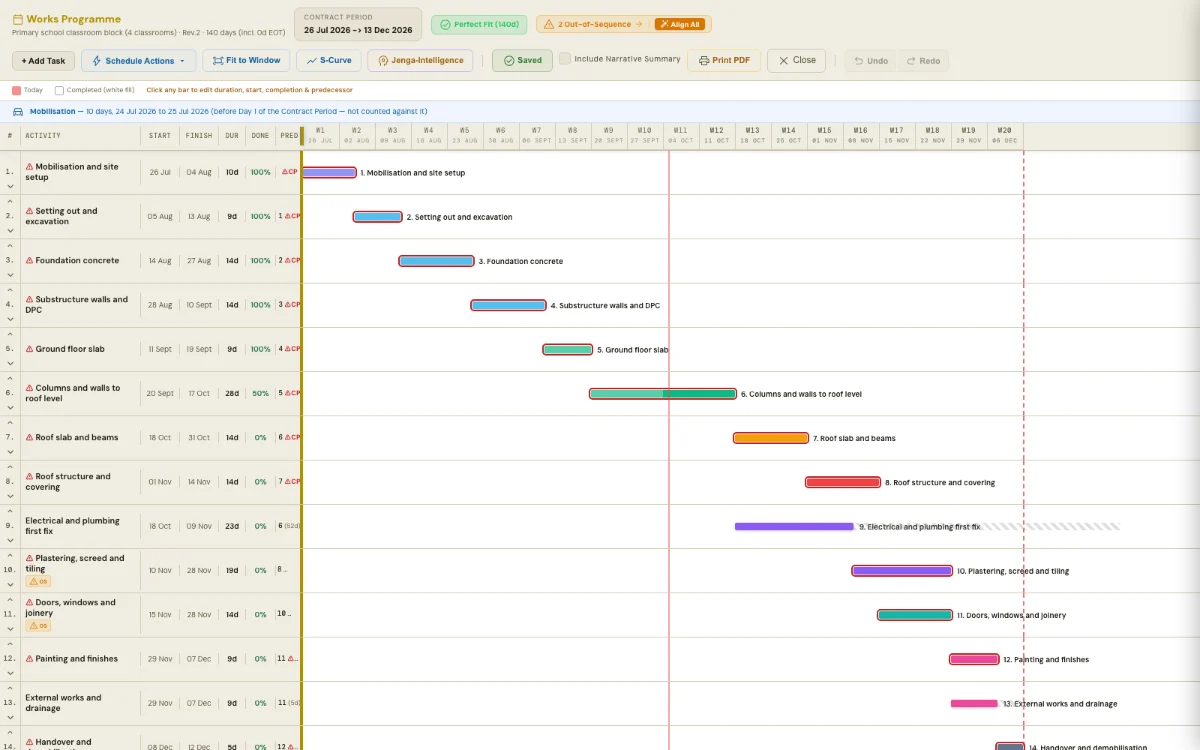Click the warning icon beside Ground floor slab
Screen dimensions: 1200x750
coord(30,349)
